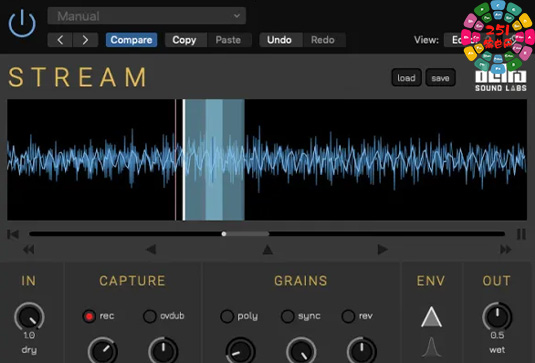The image size is (535, 363).
Task: Click the fast forward double arrow
Action: [506, 250]
